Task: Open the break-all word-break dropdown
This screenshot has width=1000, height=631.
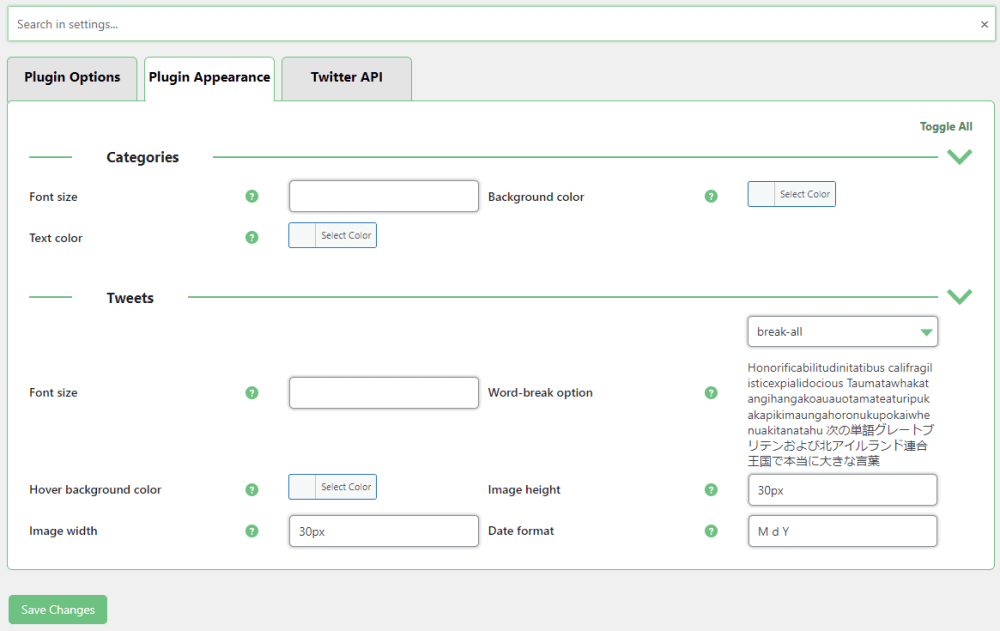Action: tap(842, 331)
